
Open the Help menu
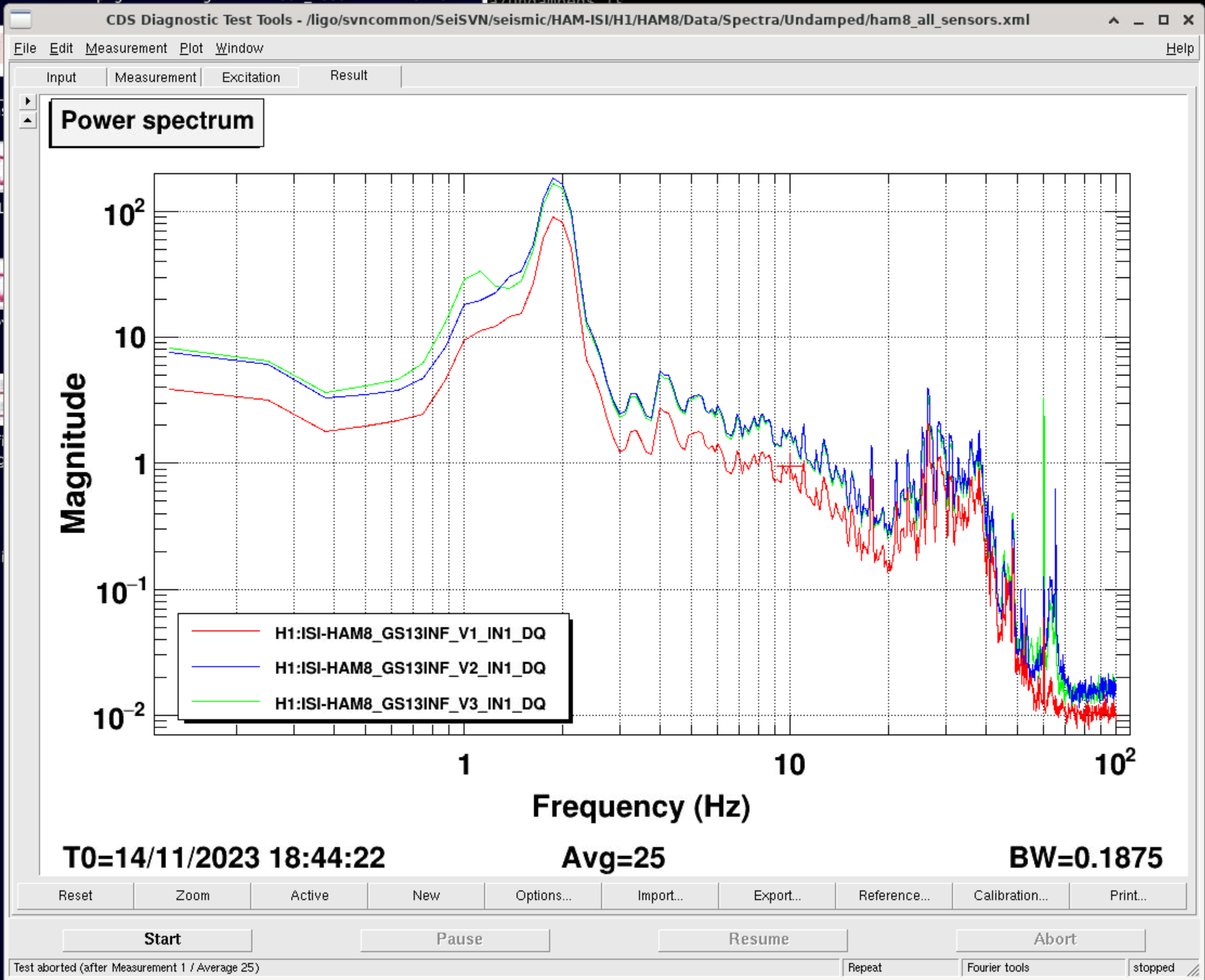1179,48
